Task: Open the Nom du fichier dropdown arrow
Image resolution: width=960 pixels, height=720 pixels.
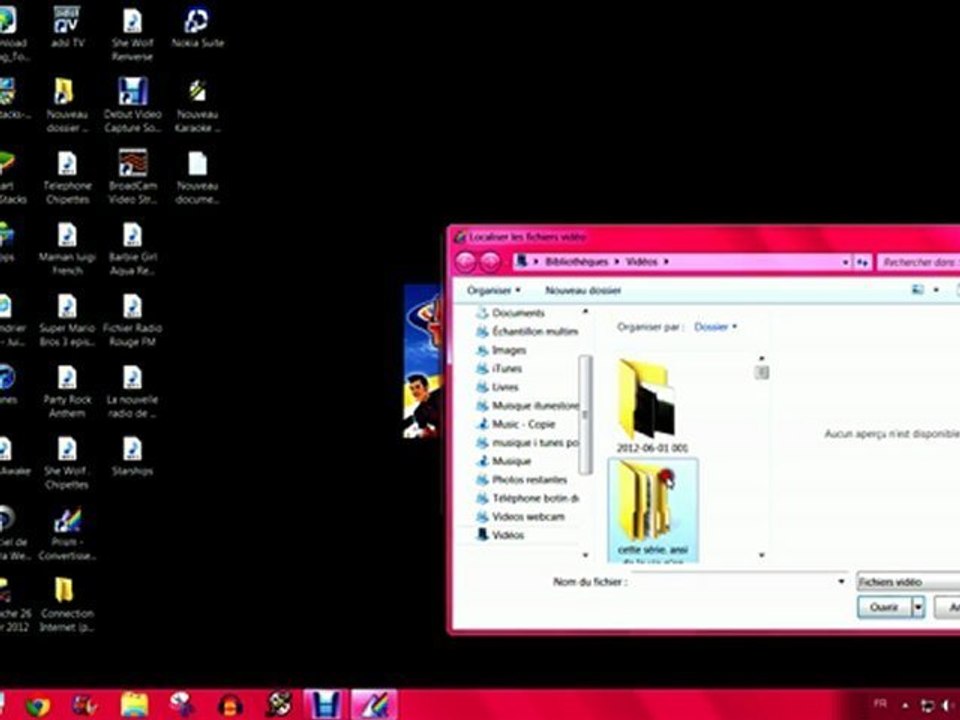Action: click(x=841, y=582)
